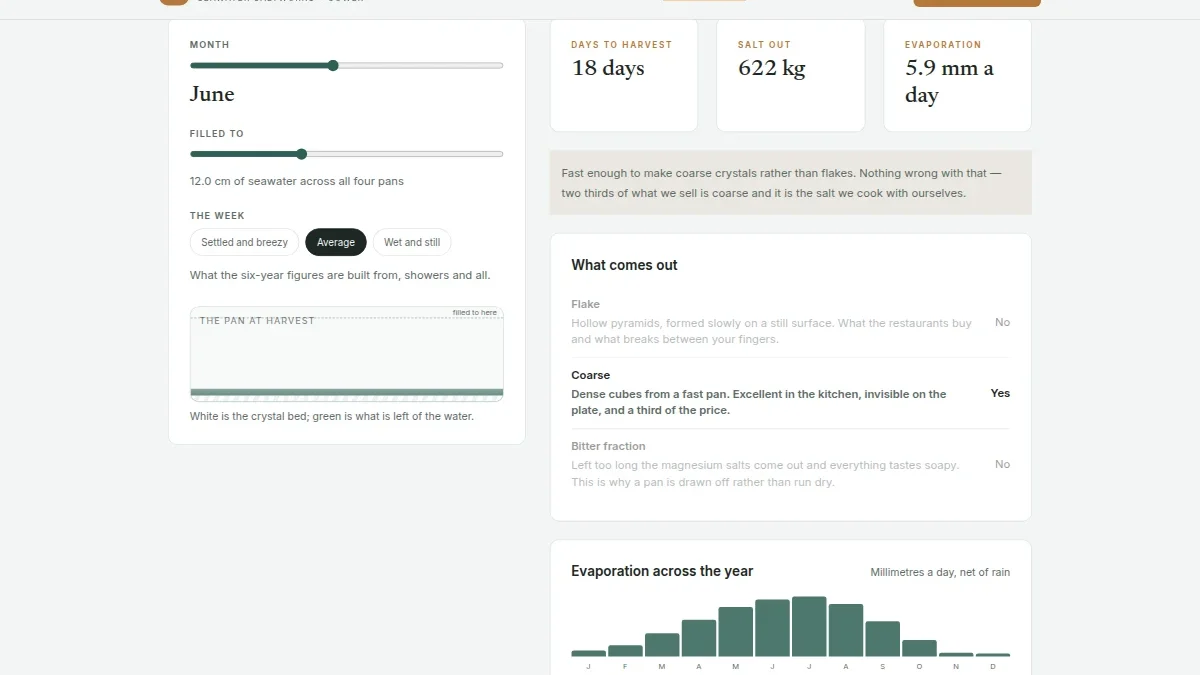Click the 'Coarse' row heading

tap(590, 375)
